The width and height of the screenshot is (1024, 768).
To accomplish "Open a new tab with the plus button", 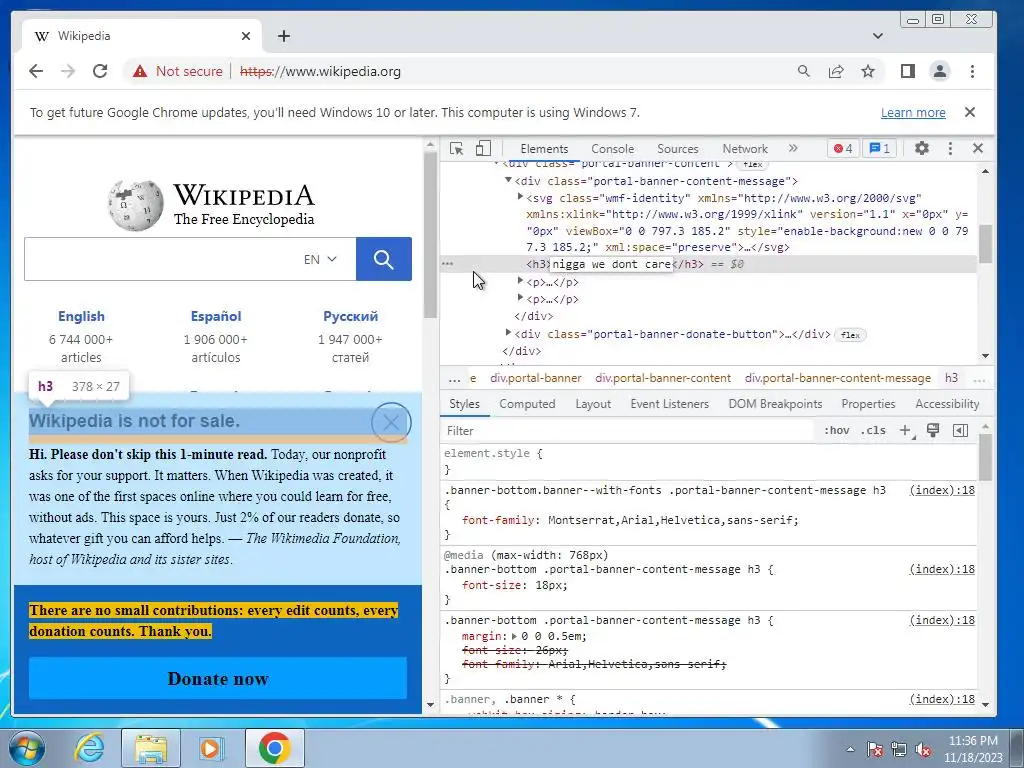I will [x=283, y=36].
